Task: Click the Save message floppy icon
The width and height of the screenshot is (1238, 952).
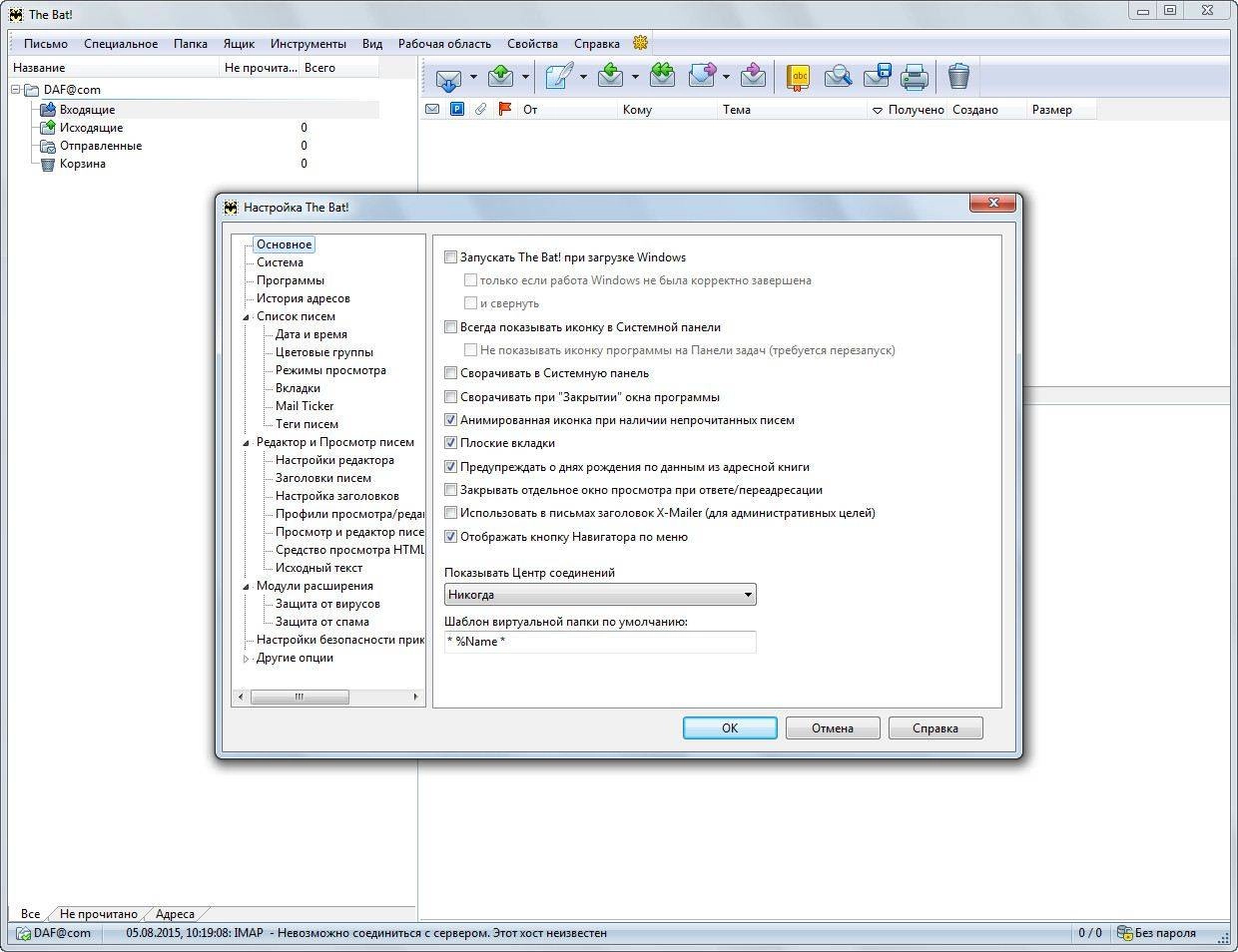Action: click(x=877, y=77)
